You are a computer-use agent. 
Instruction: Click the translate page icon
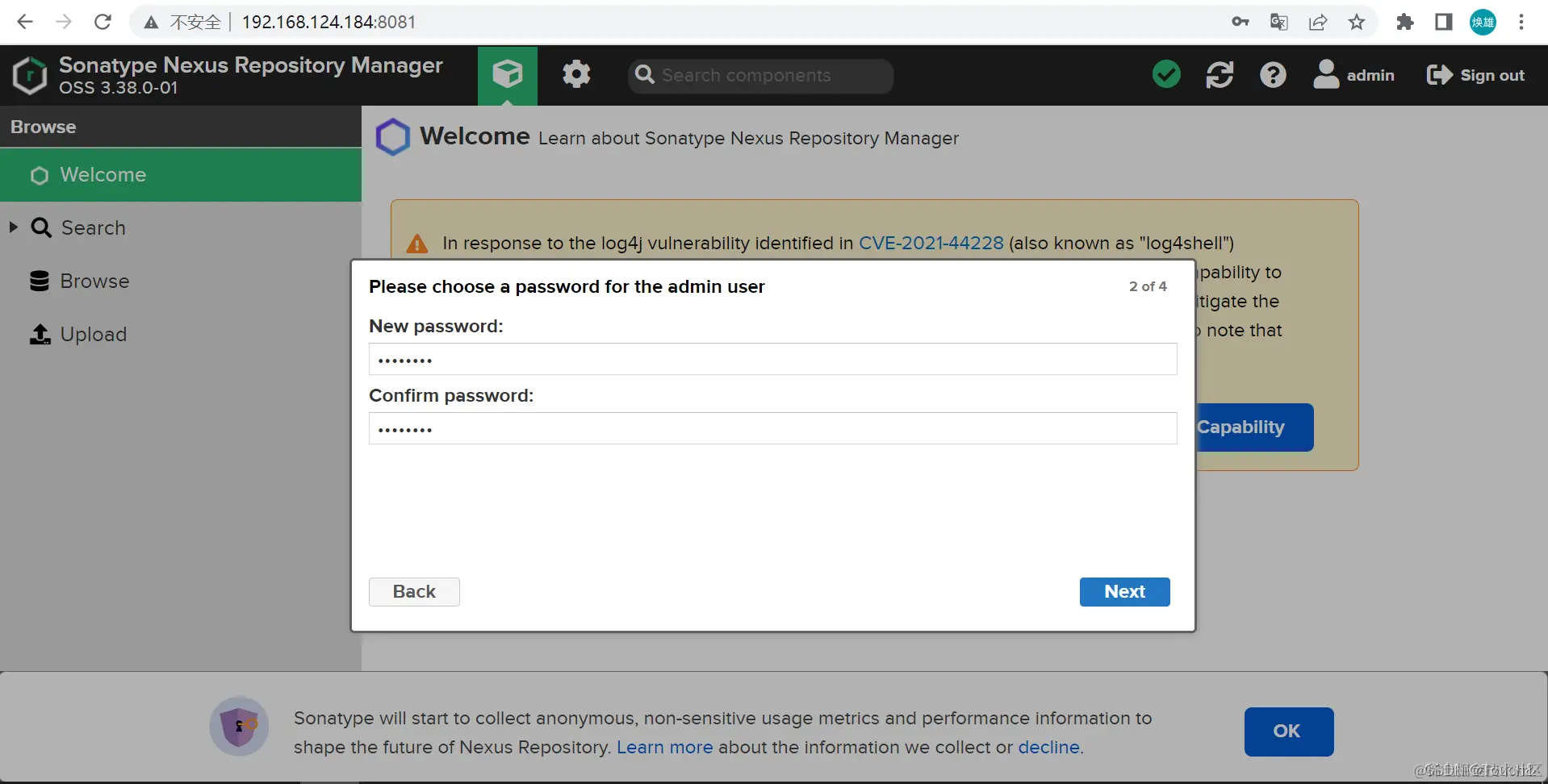[1279, 22]
